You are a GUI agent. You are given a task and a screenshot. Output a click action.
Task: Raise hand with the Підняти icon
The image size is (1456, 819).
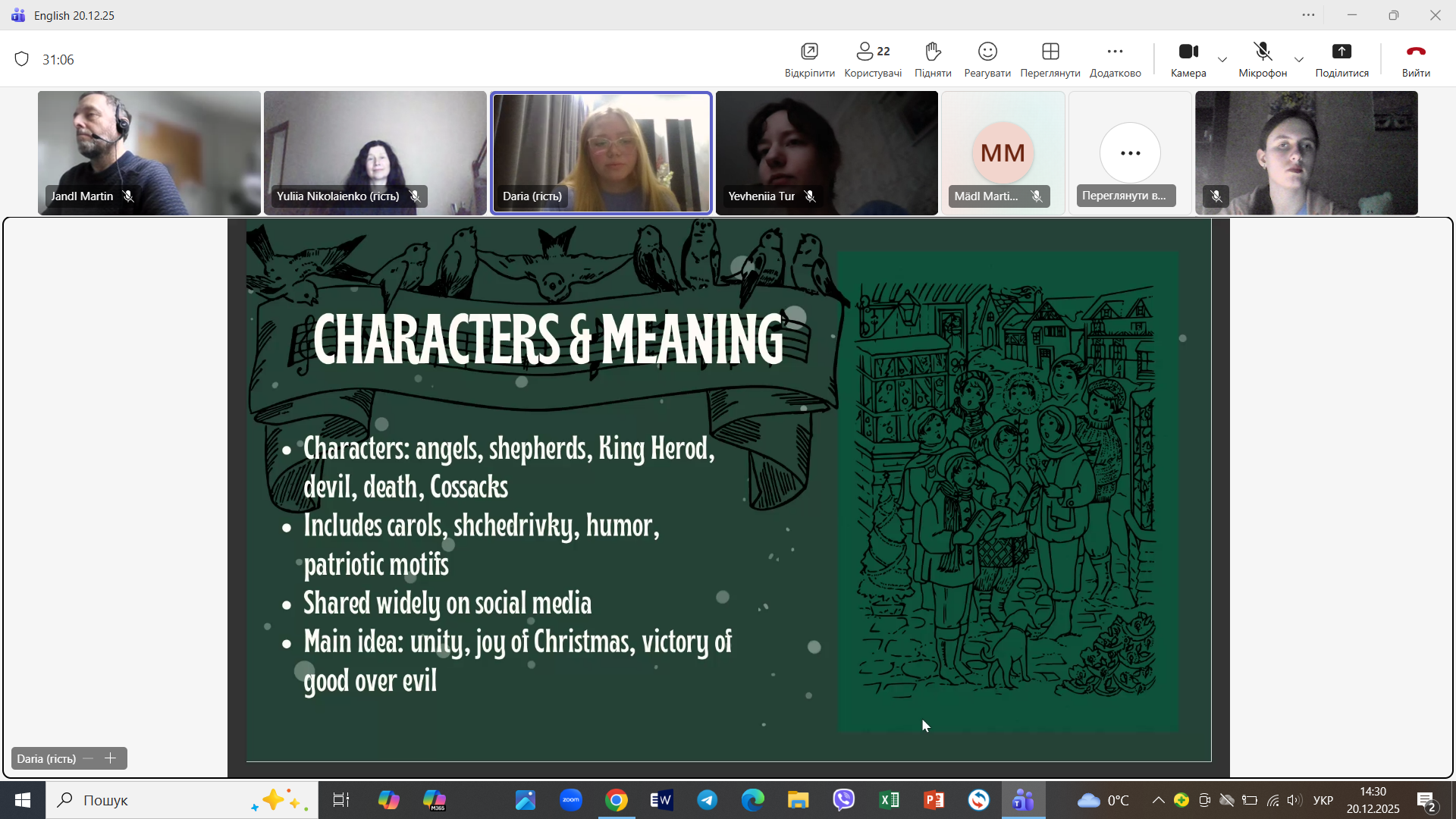click(933, 52)
